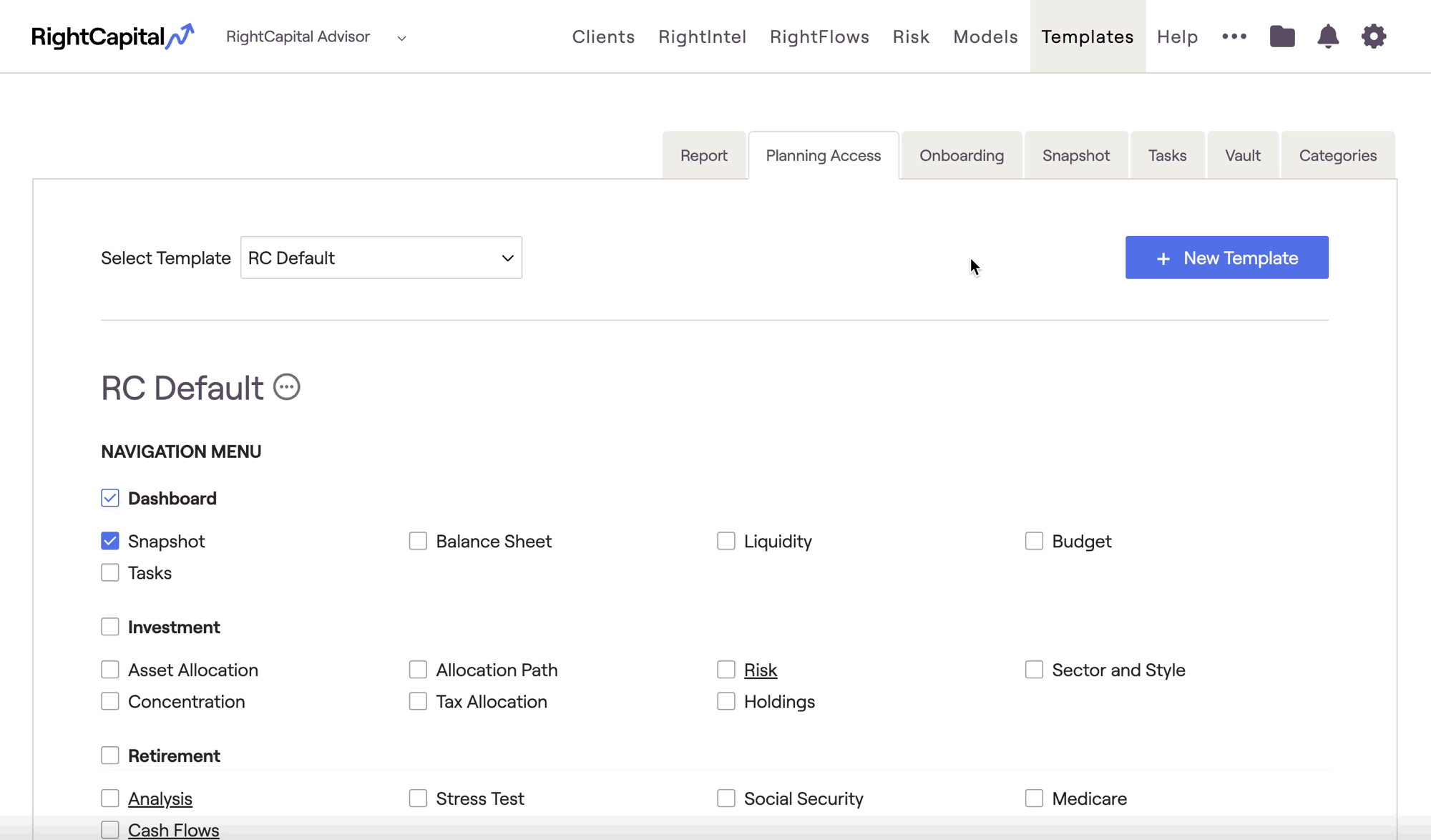Expand the RightCapital Advisor account dropdown
This screenshot has width=1431, height=840.
pyautogui.click(x=316, y=36)
